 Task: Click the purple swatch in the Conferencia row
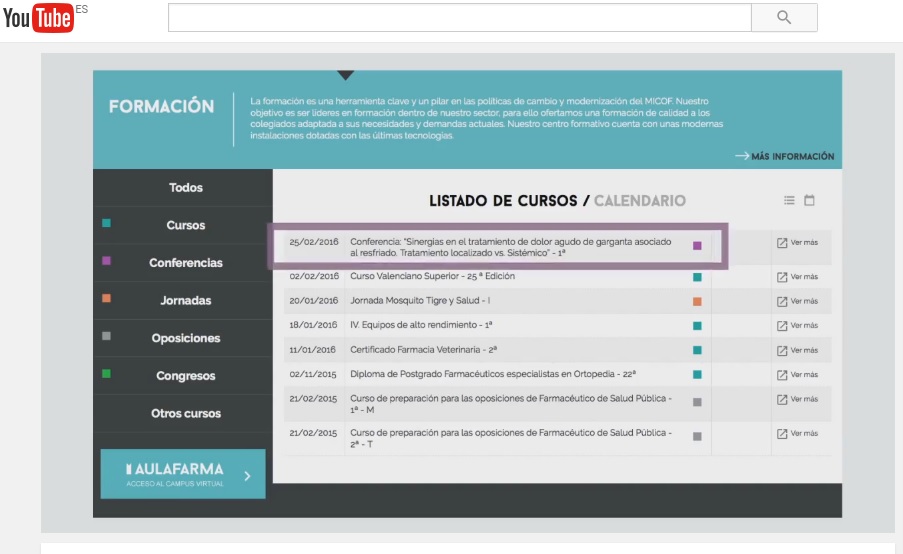point(697,245)
